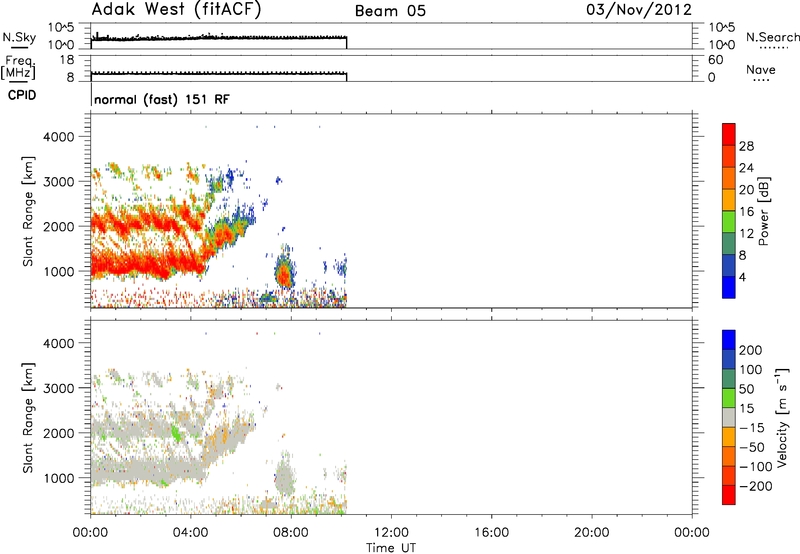This screenshot has width=800, height=554.
Task: Click the '60' Nave axis tick
Action: coord(715,60)
